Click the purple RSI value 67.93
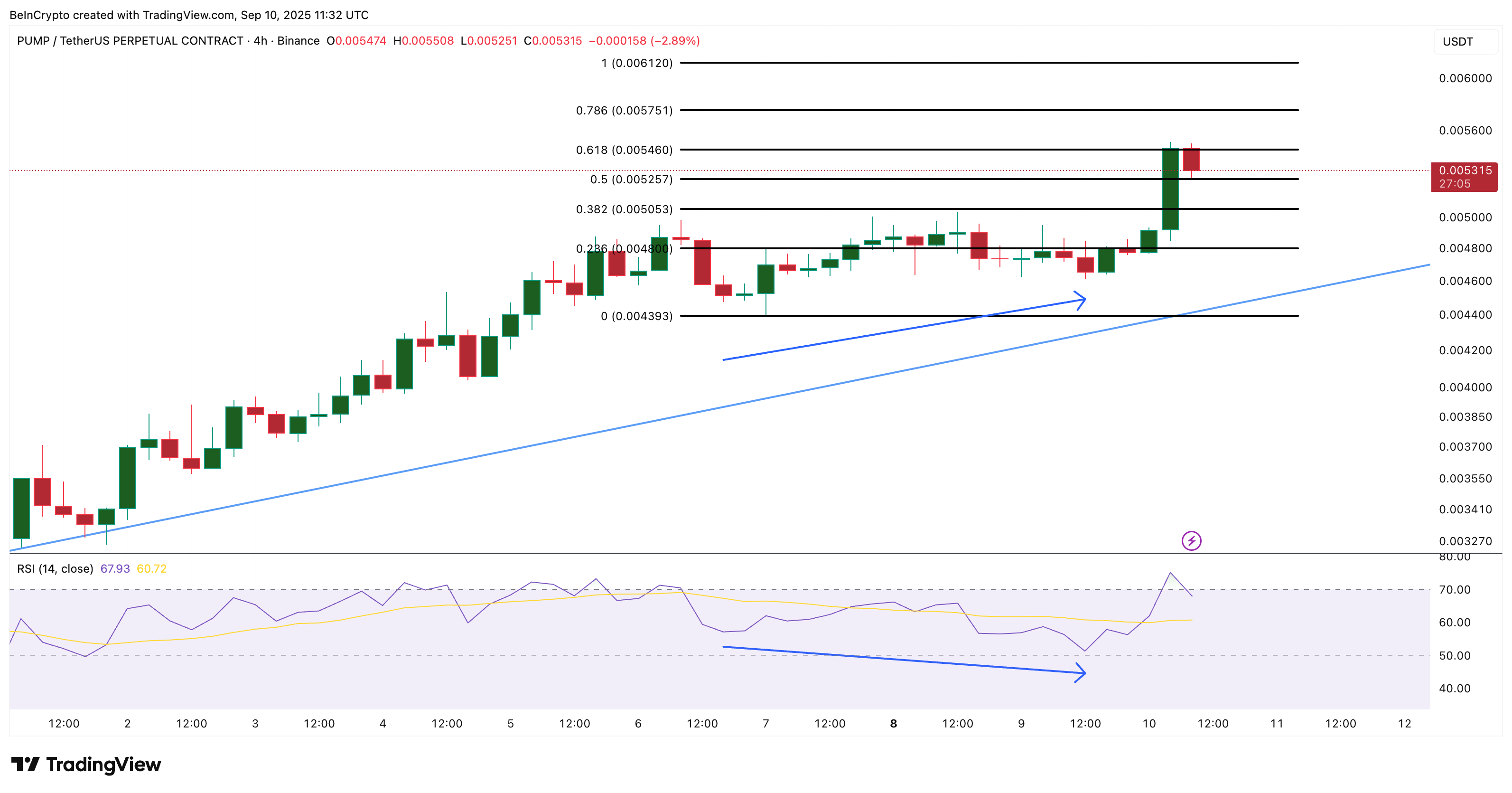Image resolution: width=1512 pixels, height=793 pixels. pyautogui.click(x=115, y=568)
